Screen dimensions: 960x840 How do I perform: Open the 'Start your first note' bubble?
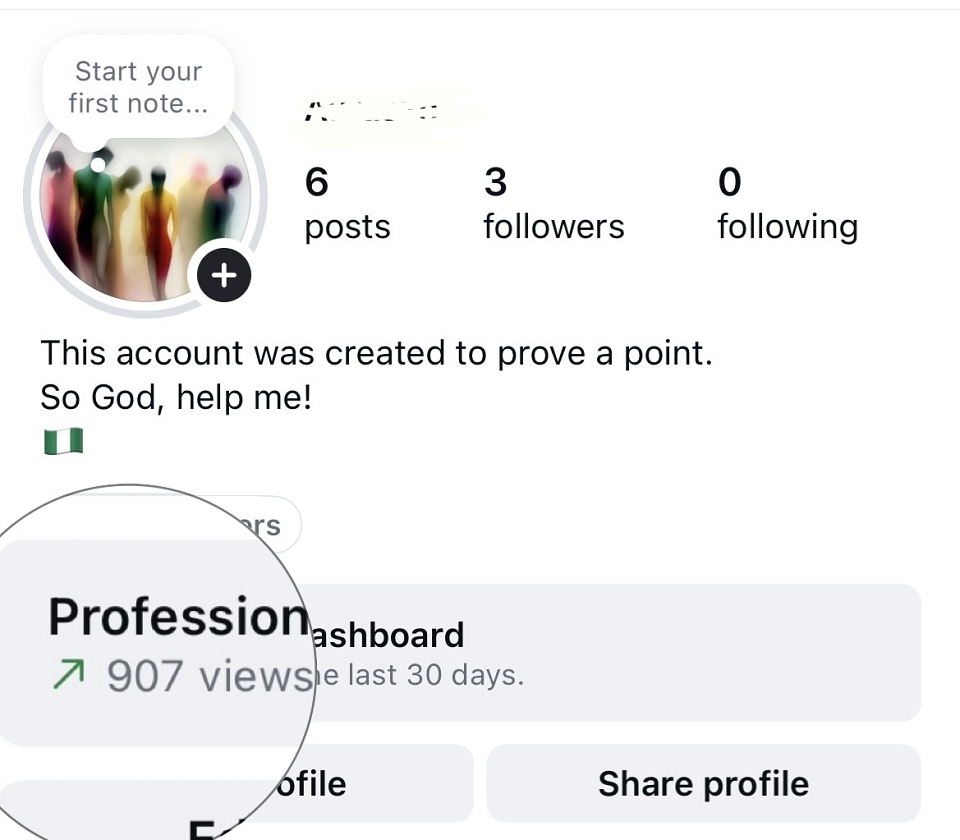click(x=138, y=87)
